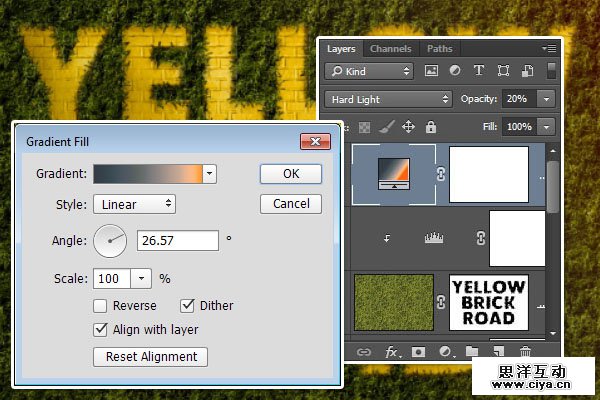
Task: Expand the gradient picker arrow
Action: coord(209,173)
